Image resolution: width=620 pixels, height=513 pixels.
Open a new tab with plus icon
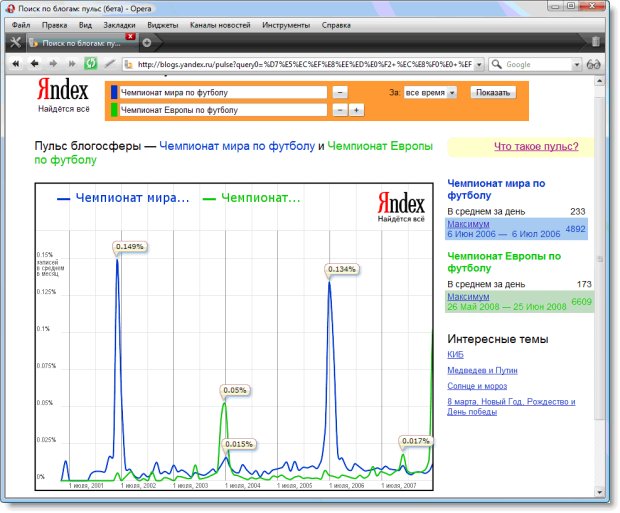(x=147, y=42)
